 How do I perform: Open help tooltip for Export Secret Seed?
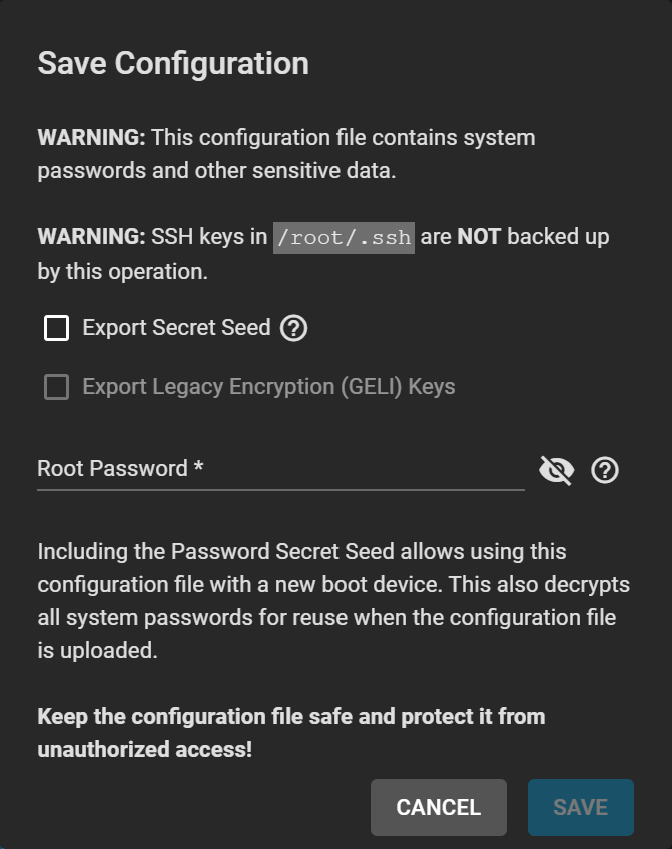(293, 328)
